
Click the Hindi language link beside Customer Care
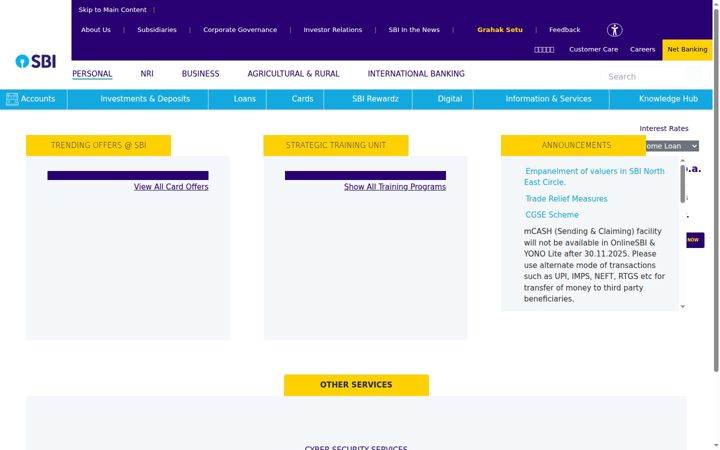click(544, 50)
